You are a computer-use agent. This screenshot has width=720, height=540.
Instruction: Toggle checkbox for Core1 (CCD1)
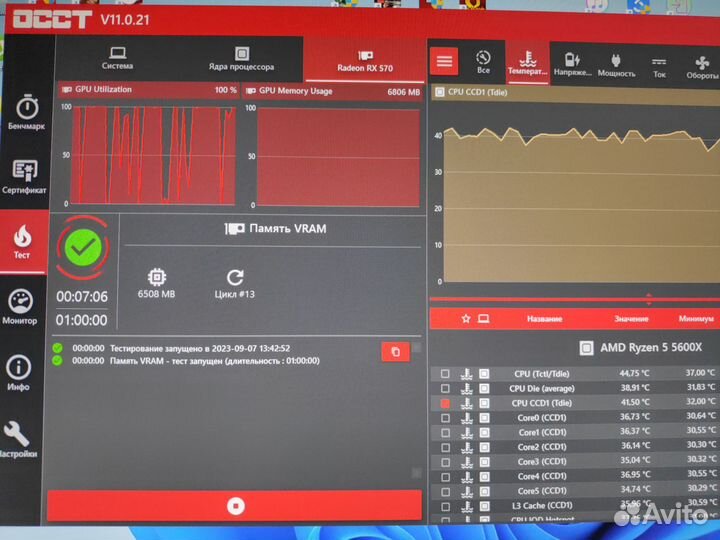[445, 433]
